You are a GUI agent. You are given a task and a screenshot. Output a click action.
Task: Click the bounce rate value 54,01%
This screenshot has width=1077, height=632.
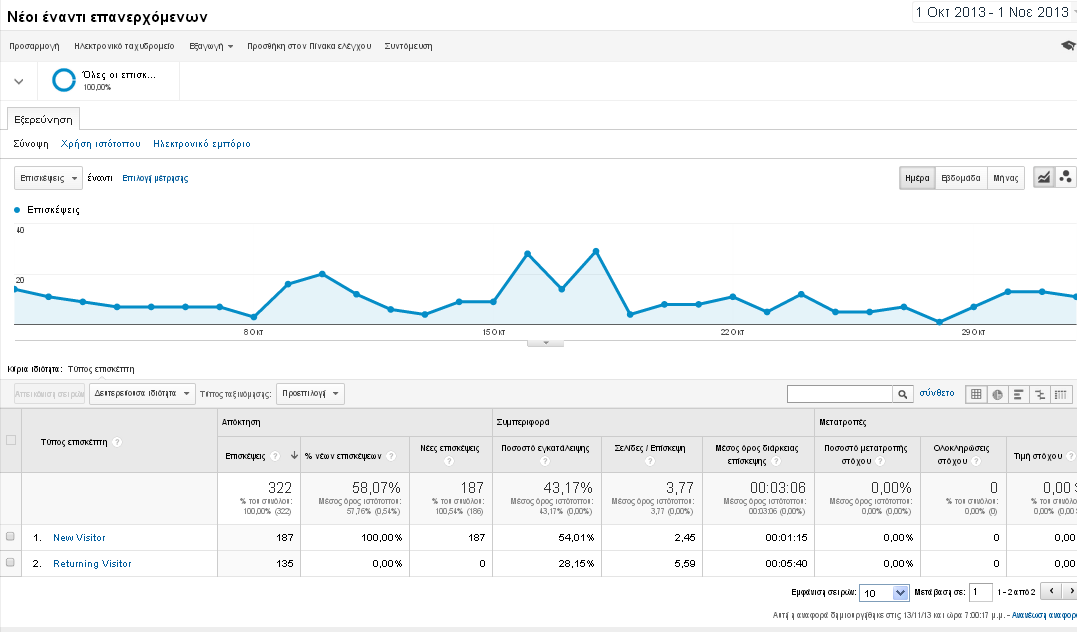click(x=576, y=537)
